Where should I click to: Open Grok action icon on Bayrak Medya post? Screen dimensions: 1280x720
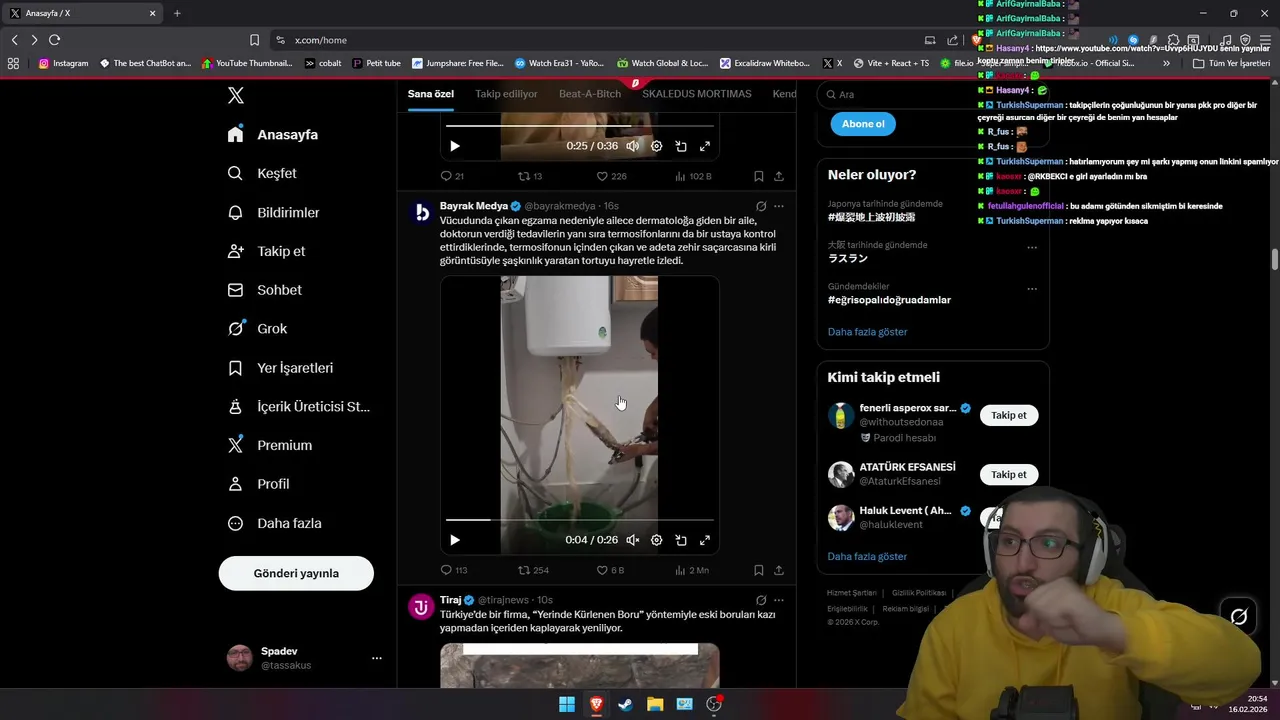click(x=761, y=206)
